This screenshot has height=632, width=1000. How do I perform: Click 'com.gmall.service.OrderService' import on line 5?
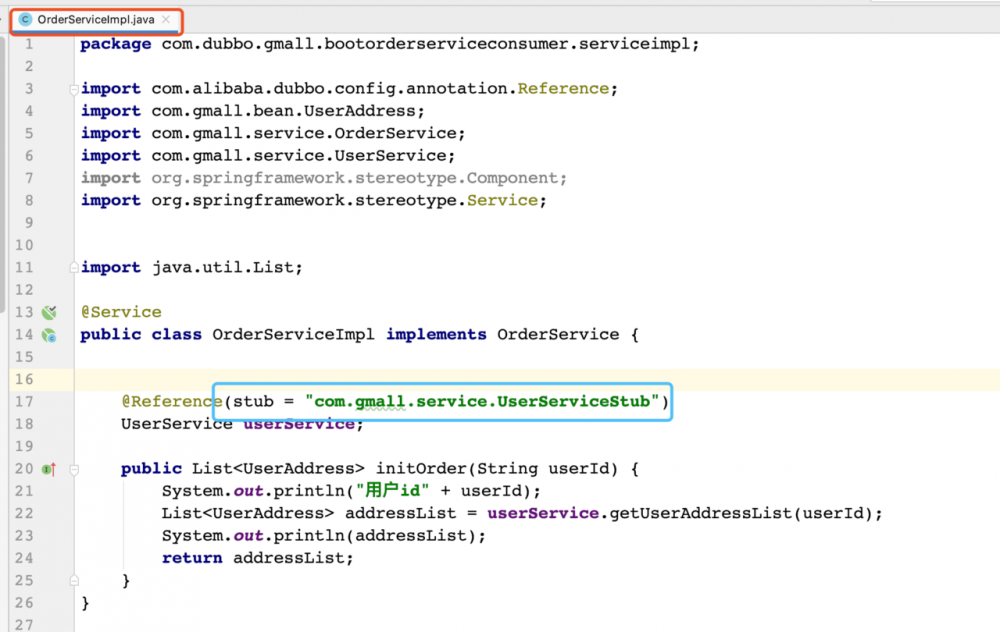click(x=304, y=133)
